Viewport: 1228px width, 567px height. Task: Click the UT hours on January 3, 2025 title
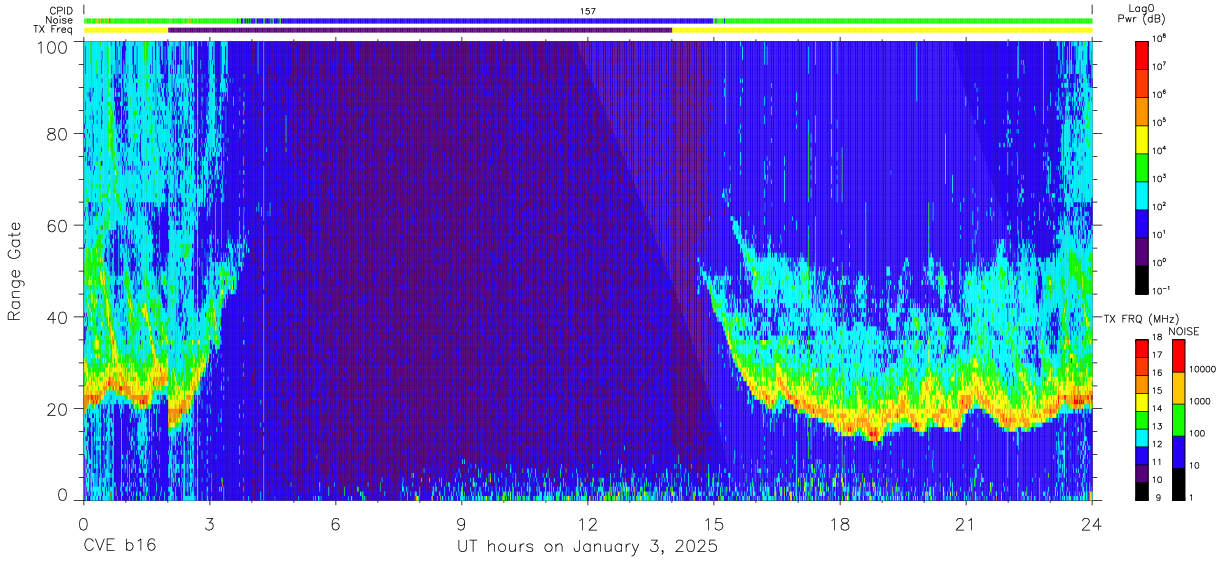(587, 548)
